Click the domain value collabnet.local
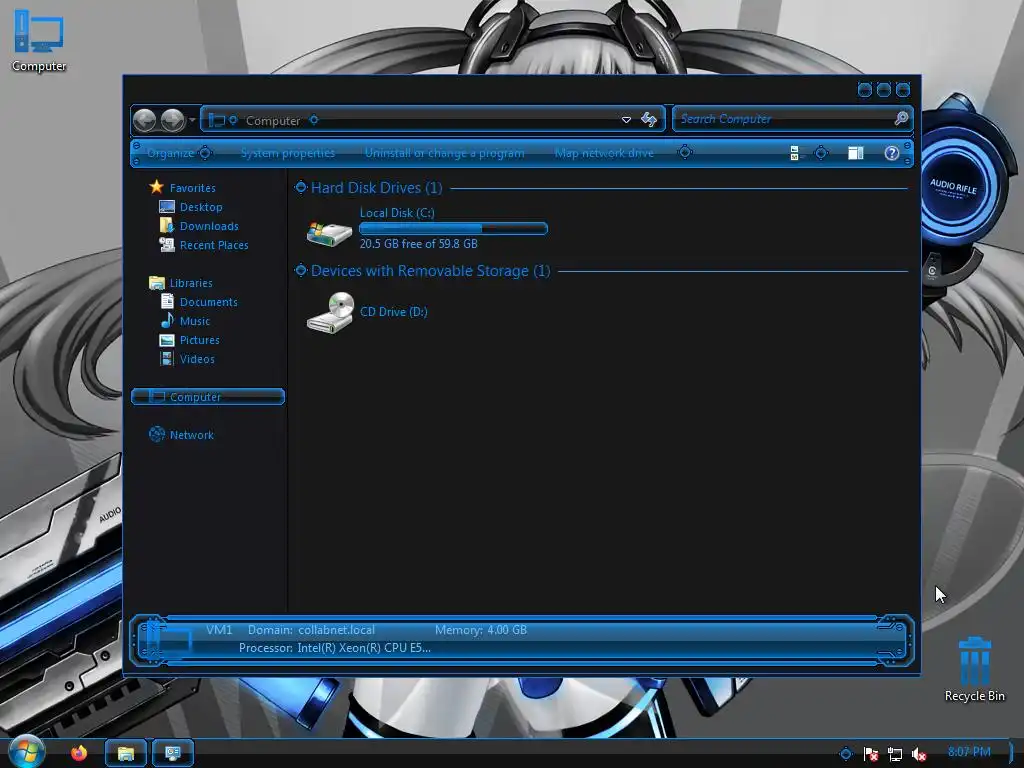The width and height of the screenshot is (1024, 768). click(336, 630)
